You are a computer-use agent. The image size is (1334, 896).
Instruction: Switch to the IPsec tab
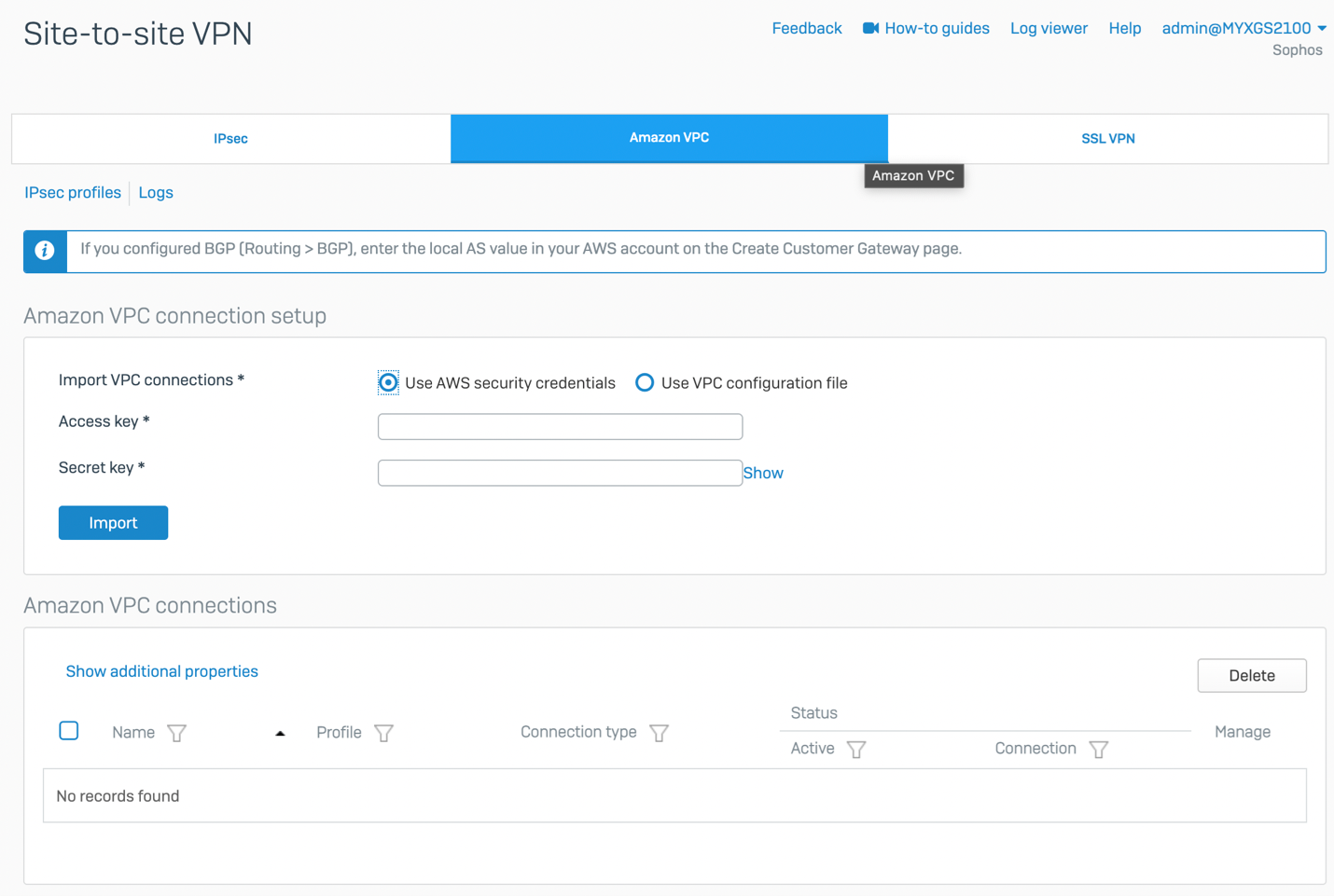pos(231,139)
